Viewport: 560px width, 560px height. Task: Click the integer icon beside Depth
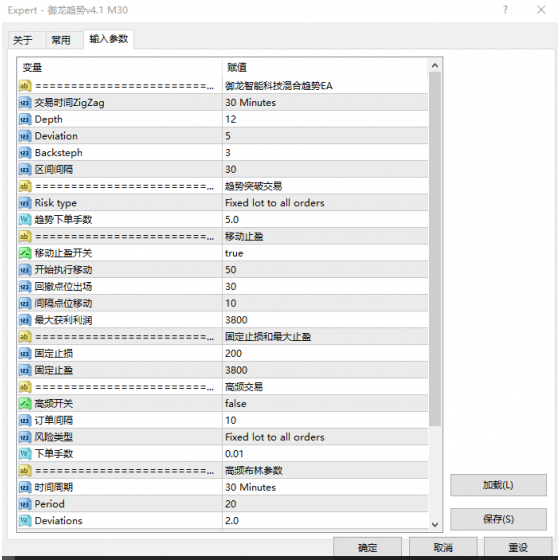pos(25,119)
